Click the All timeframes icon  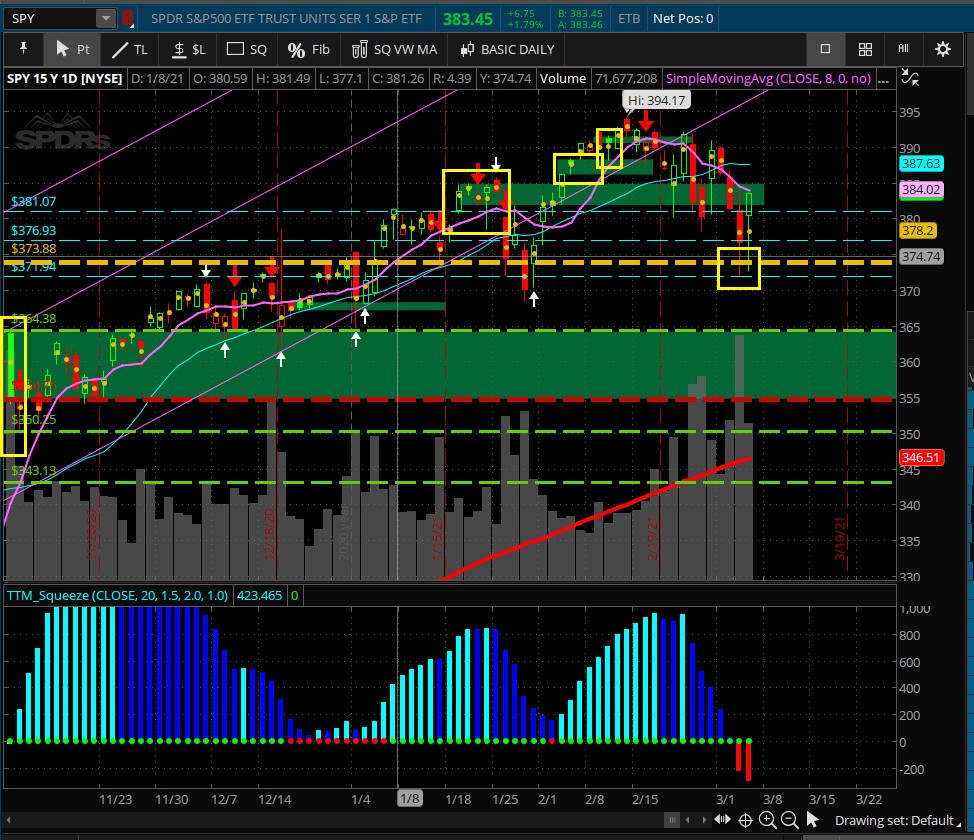[903, 48]
